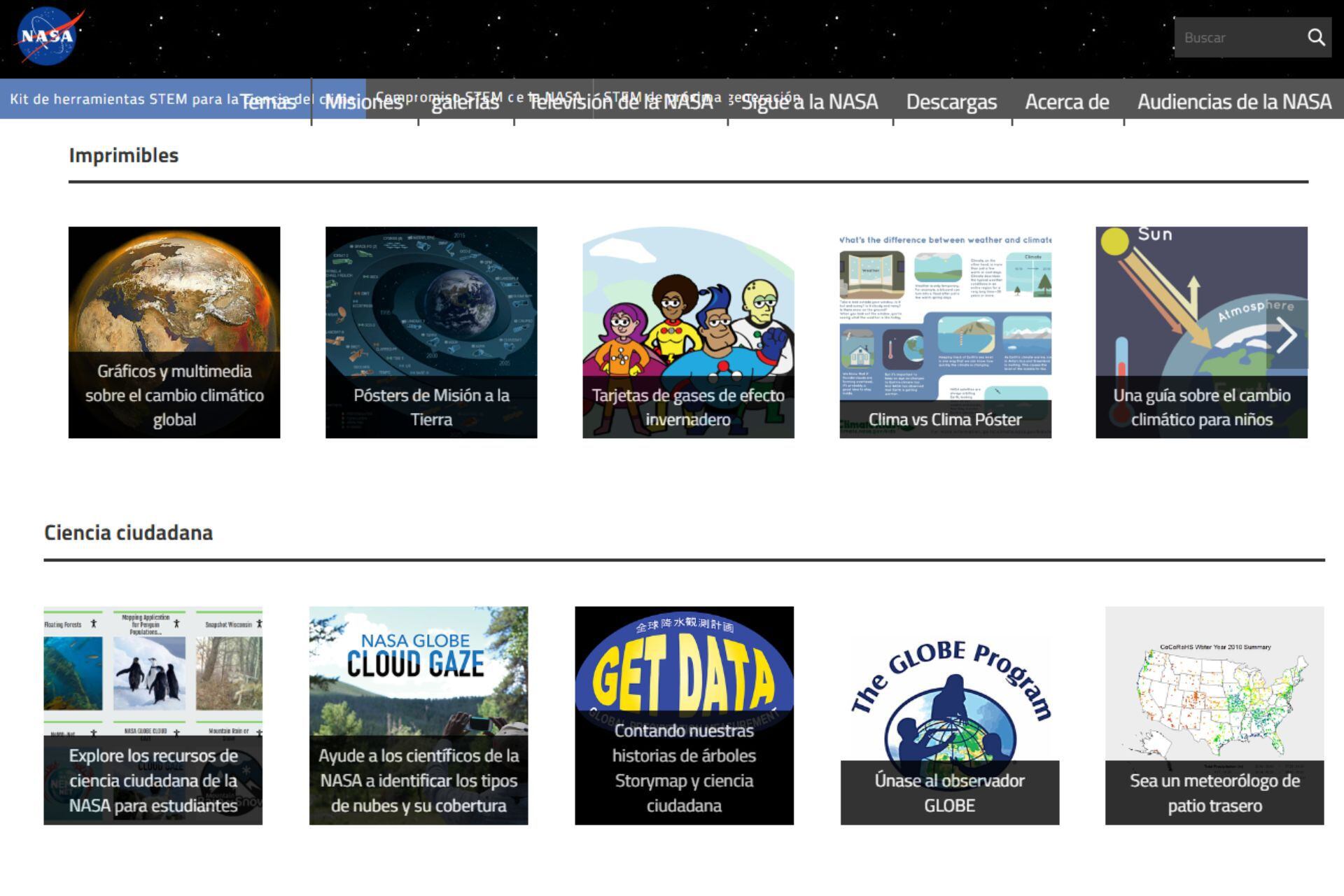Open Gráficos y multimedia cambio climático card

174,332
